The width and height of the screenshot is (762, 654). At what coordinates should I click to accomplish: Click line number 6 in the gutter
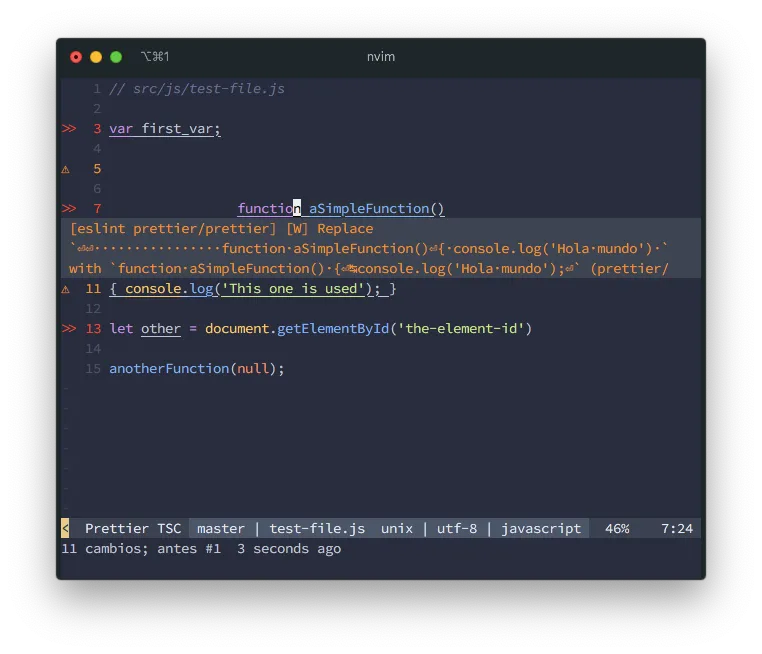(97, 189)
